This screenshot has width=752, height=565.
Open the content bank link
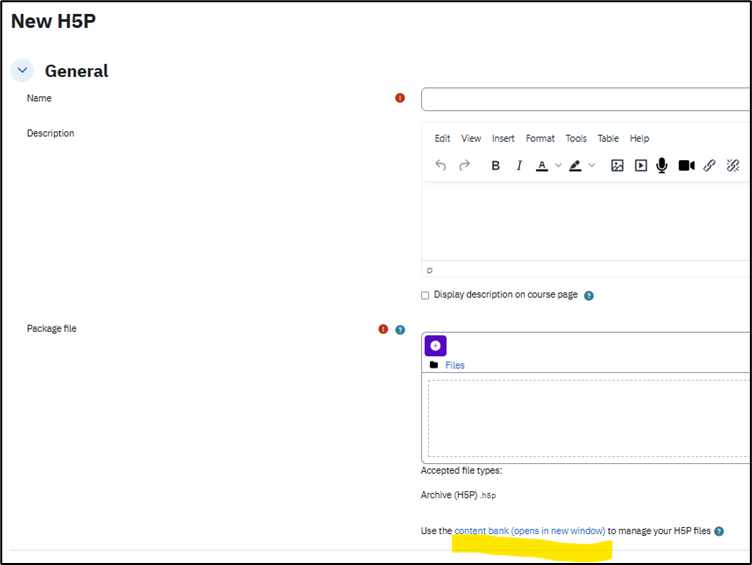529,531
